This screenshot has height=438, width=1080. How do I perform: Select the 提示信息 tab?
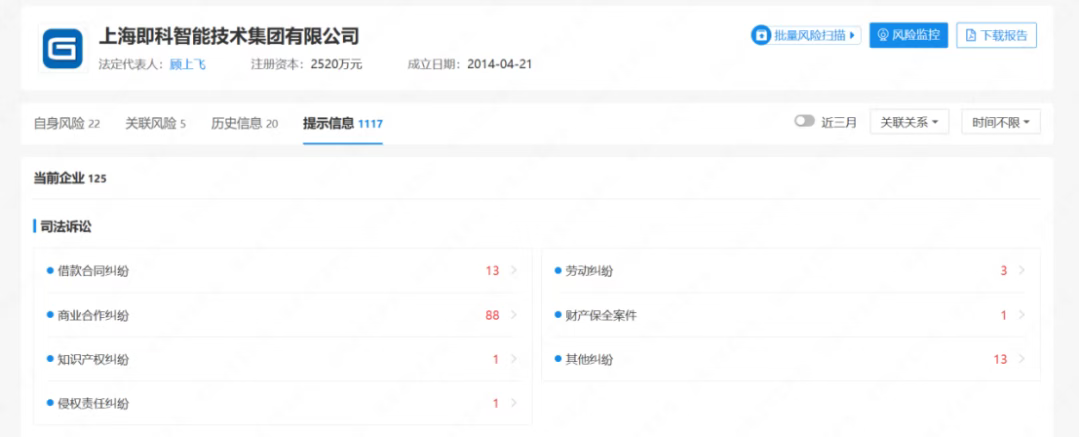[x=342, y=123]
